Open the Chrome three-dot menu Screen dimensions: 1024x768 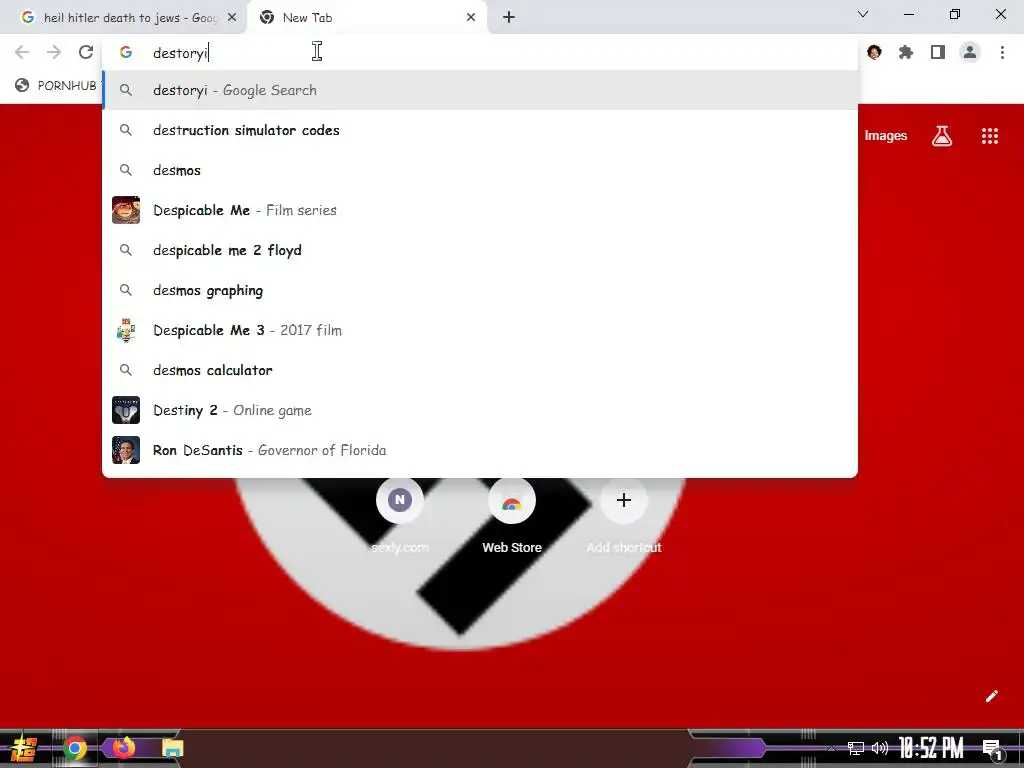(1002, 52)
